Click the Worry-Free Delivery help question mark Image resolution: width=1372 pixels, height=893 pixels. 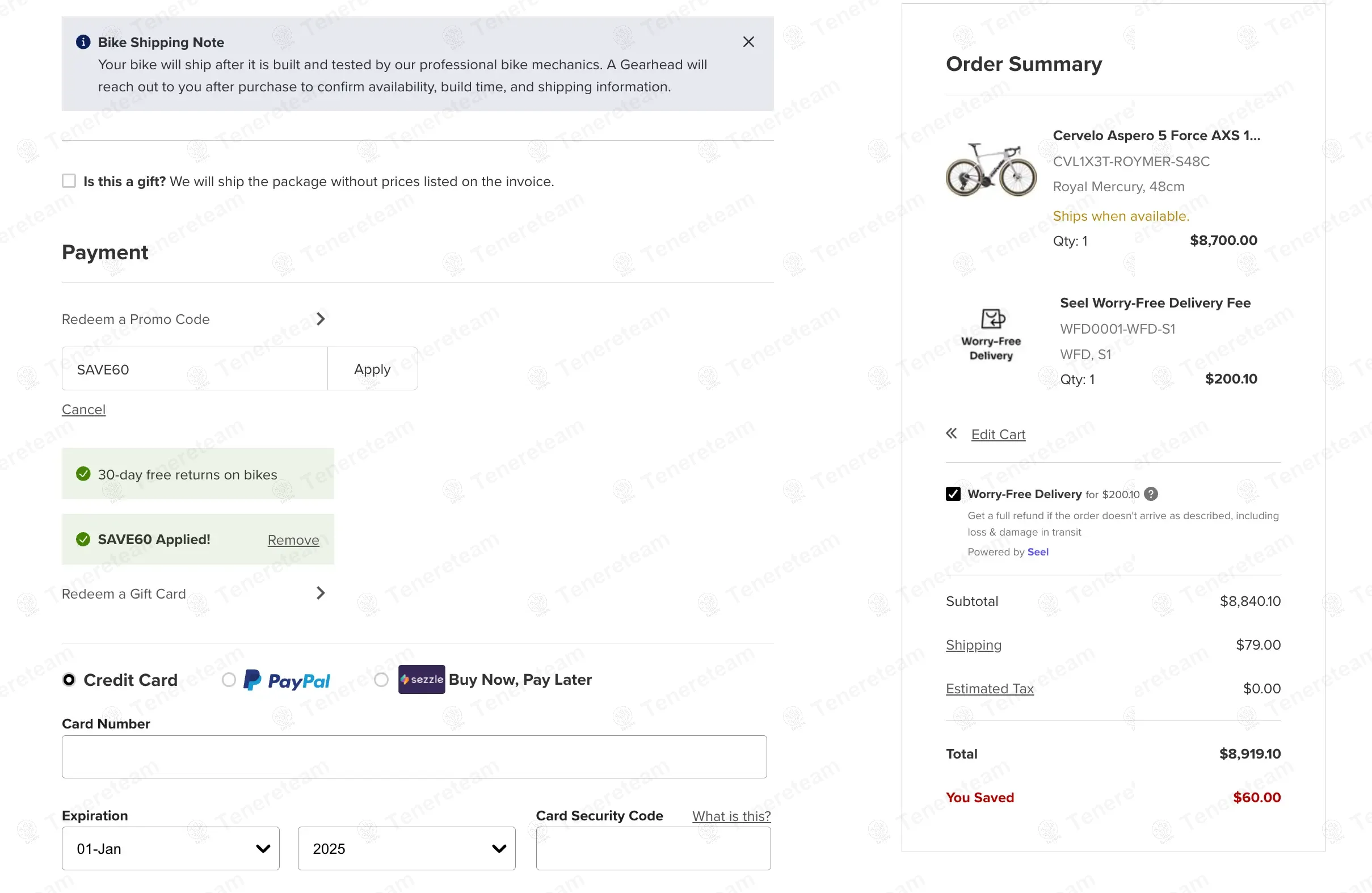coord(1151,494)
